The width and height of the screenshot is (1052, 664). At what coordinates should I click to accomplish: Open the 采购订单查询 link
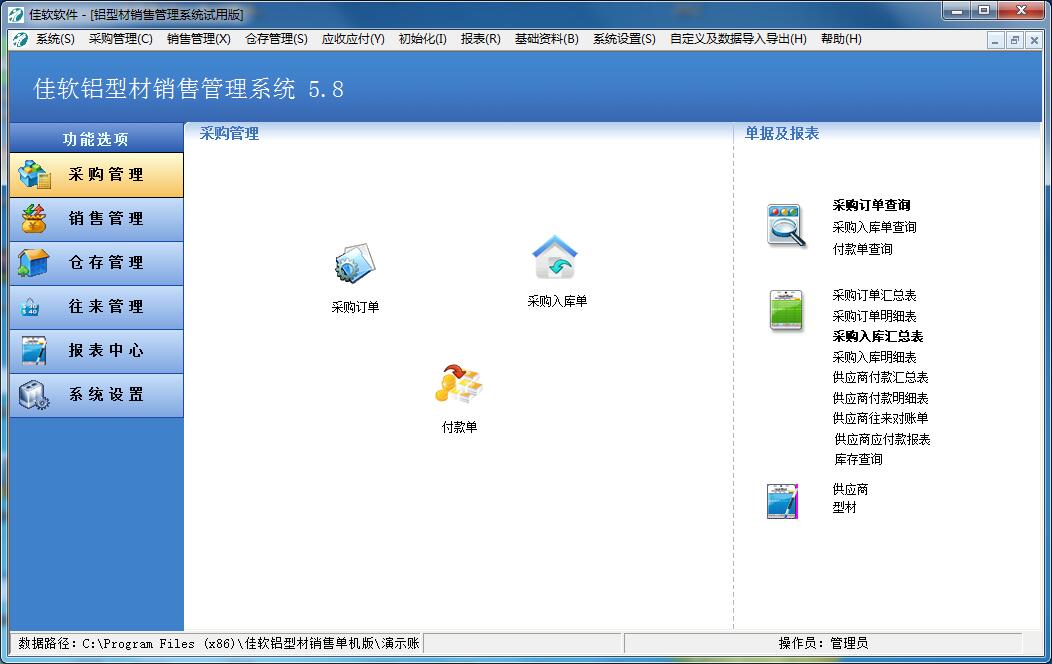coord(872,205)
